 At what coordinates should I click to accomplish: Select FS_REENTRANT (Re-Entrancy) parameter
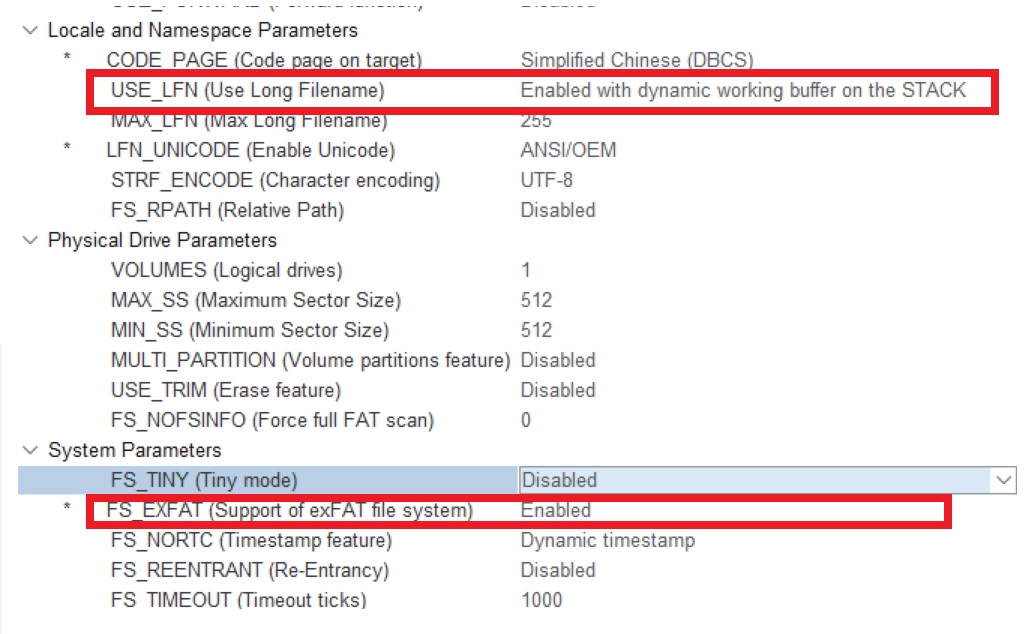coord(250,571)
